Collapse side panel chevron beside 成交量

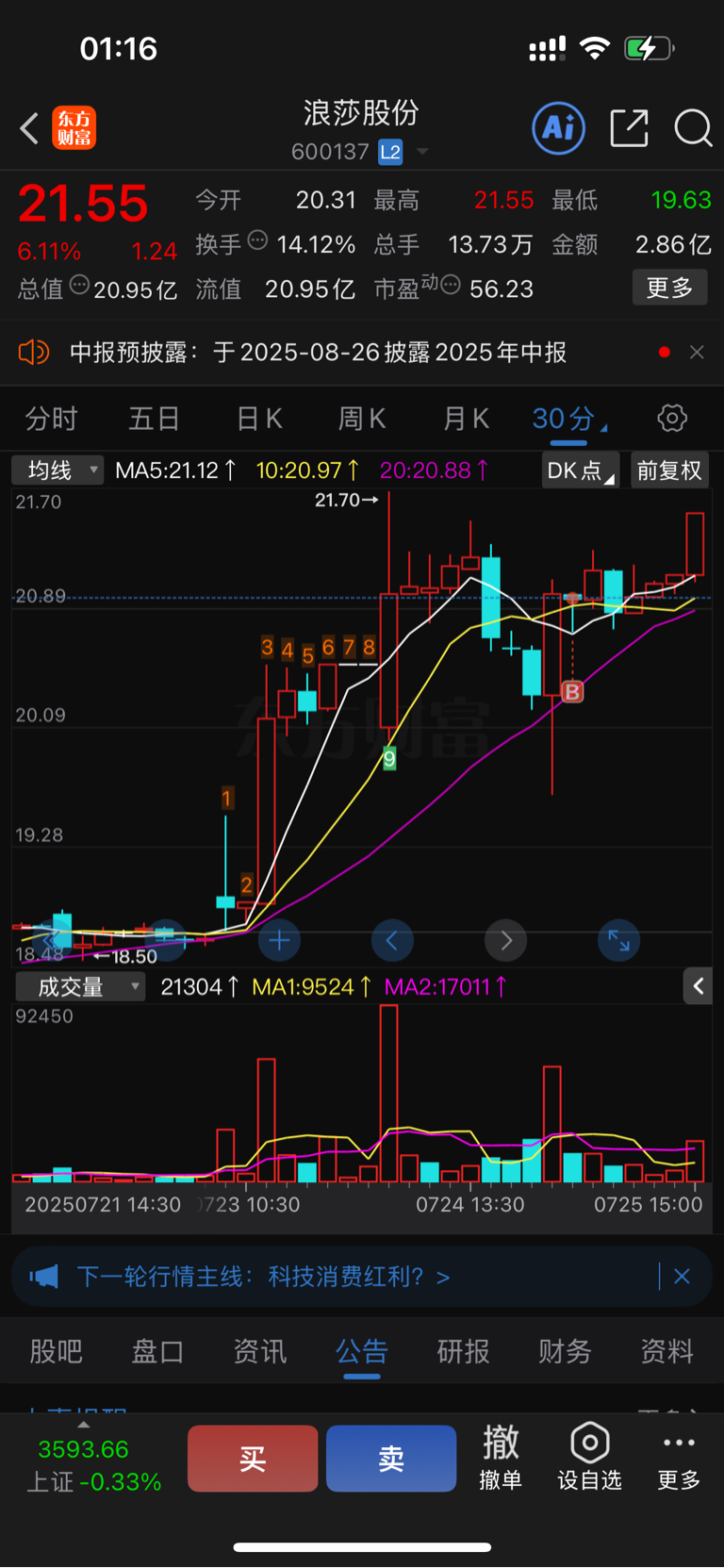(698, 986)
